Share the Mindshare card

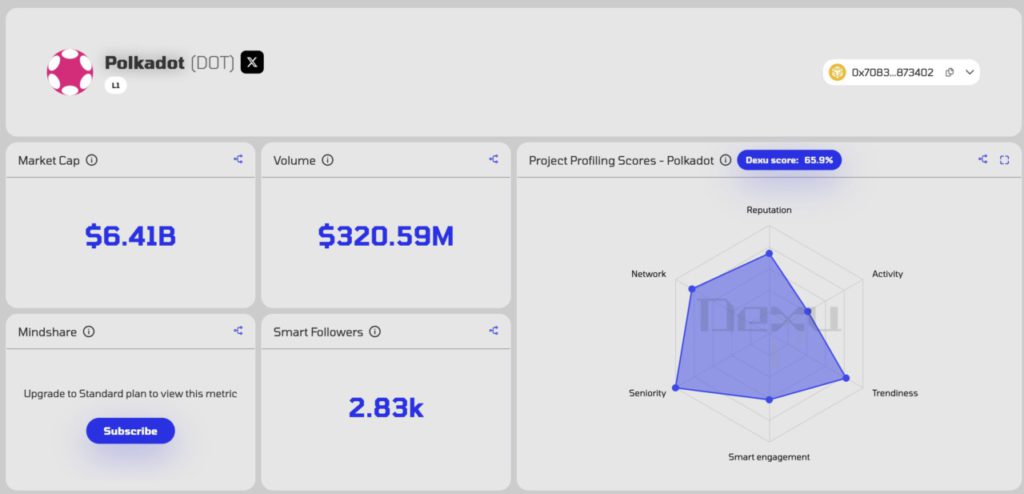(238, 331)
